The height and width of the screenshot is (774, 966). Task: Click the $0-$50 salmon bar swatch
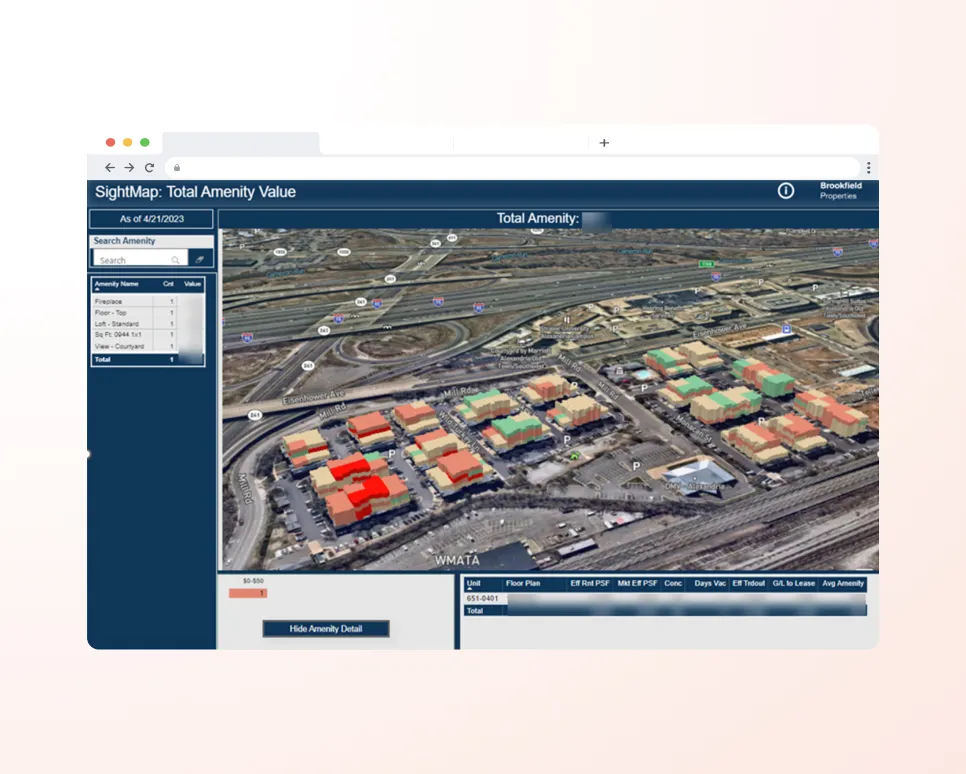(x=248, y=593)
